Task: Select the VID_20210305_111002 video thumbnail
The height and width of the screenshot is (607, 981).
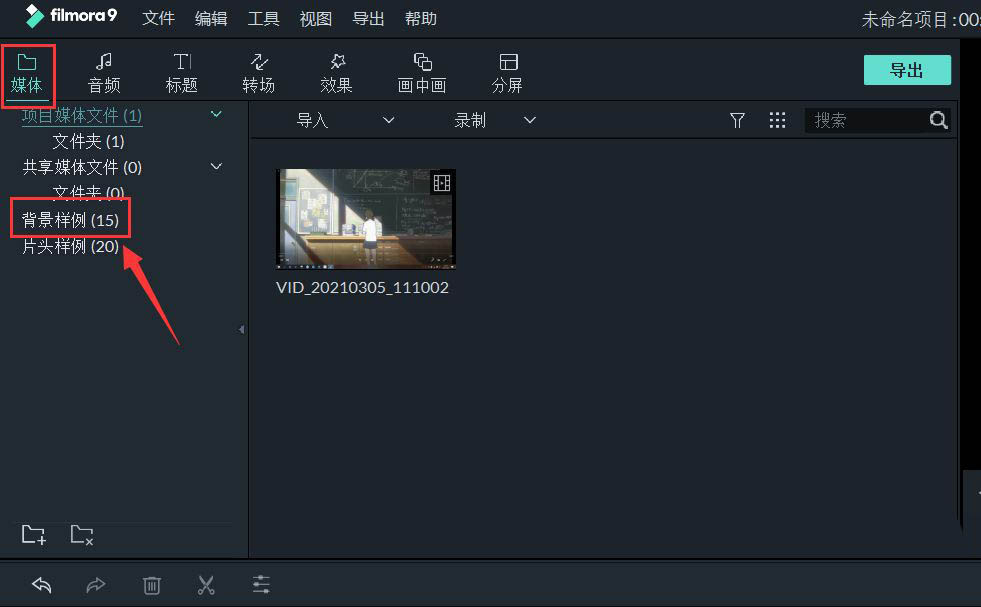Action: (x=365, y=218)
